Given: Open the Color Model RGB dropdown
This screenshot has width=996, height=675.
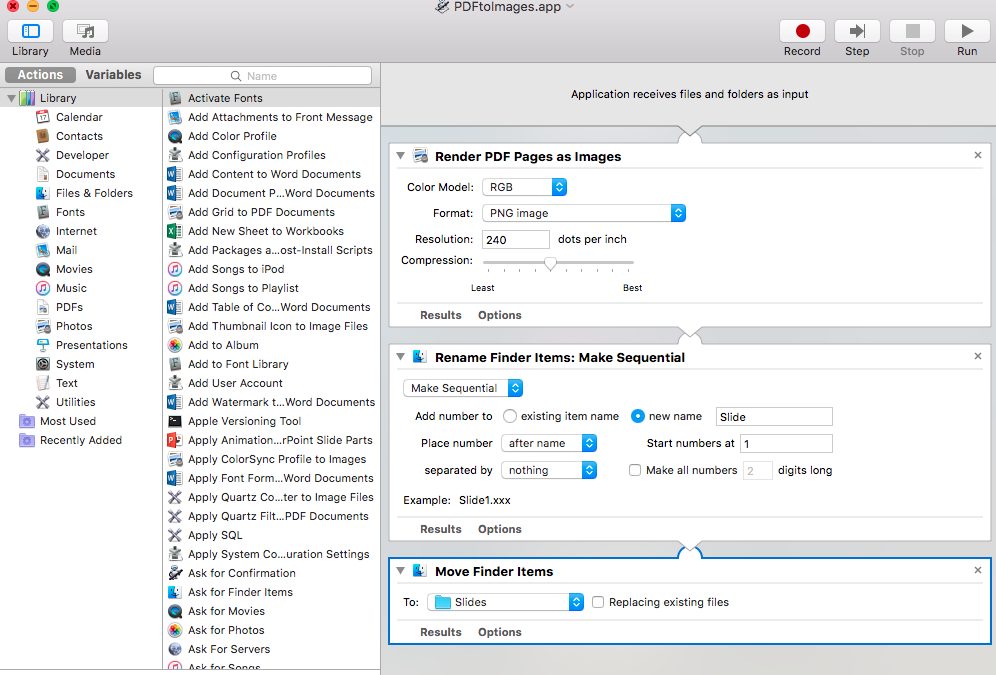Looking at the screenshot, I should tap(524, 187).
